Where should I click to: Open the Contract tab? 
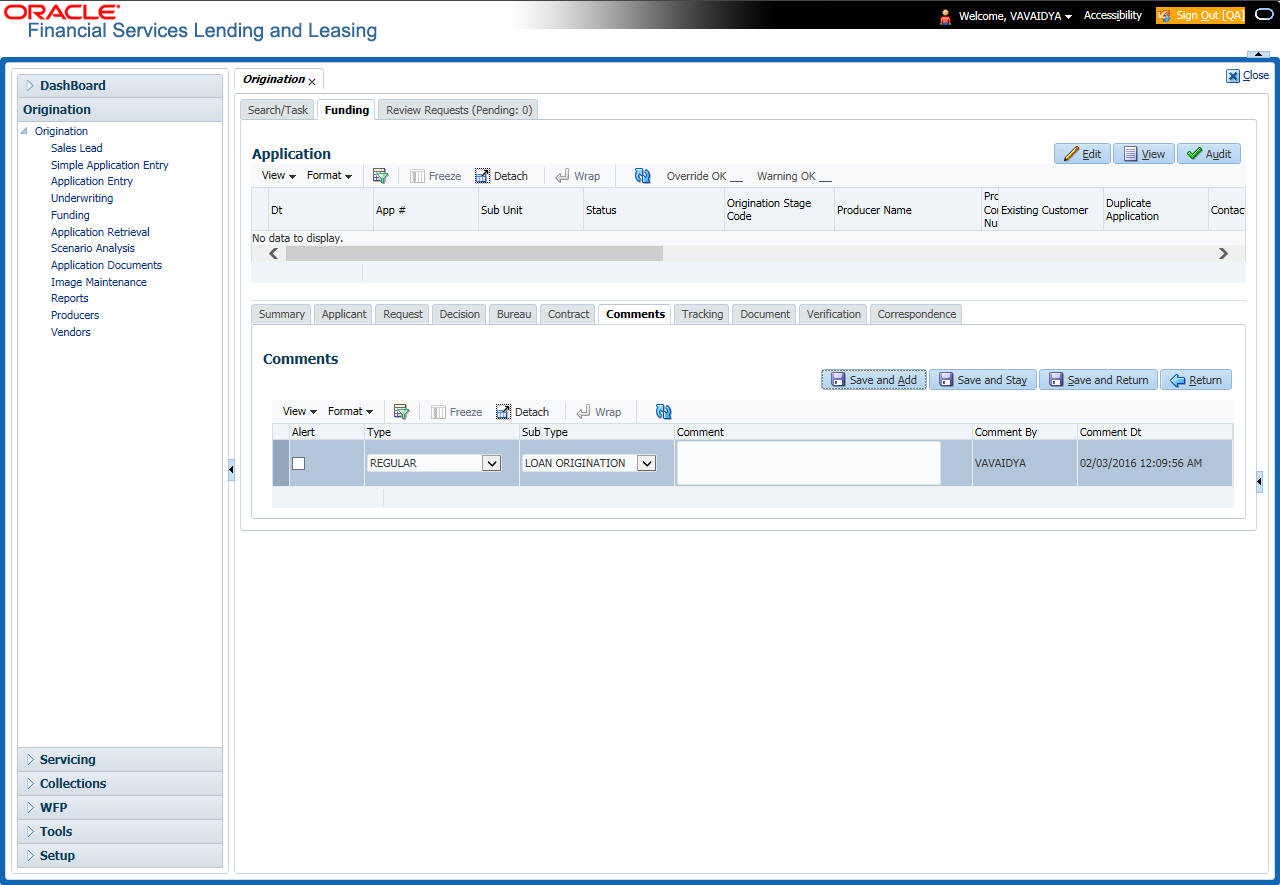click(x=568, y=314)
